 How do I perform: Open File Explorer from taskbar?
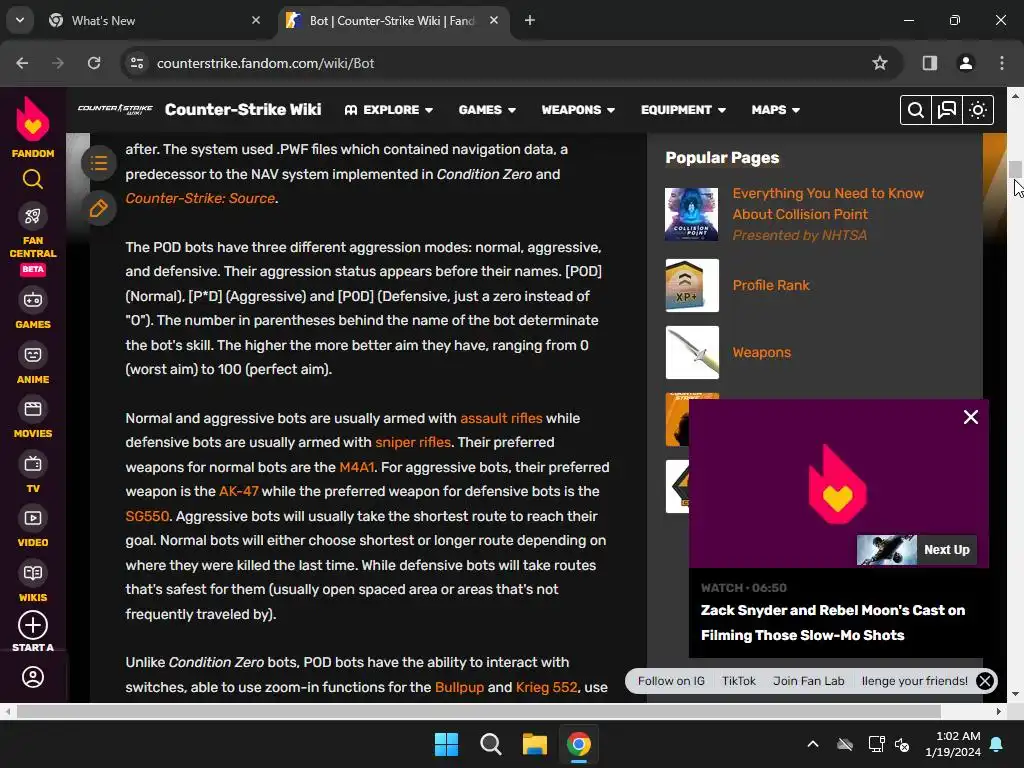tap(534, 744)
